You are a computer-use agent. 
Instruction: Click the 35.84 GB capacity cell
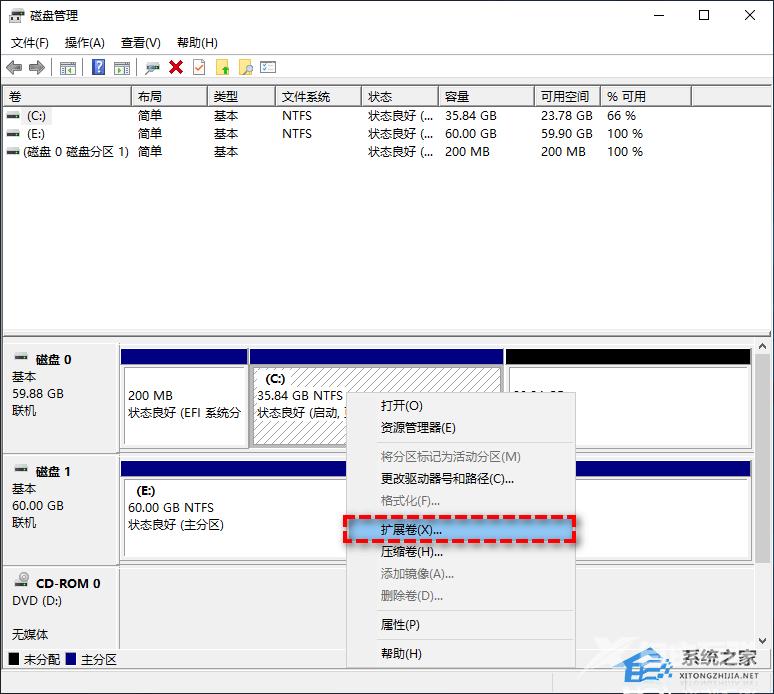click(x=471, y=116)
